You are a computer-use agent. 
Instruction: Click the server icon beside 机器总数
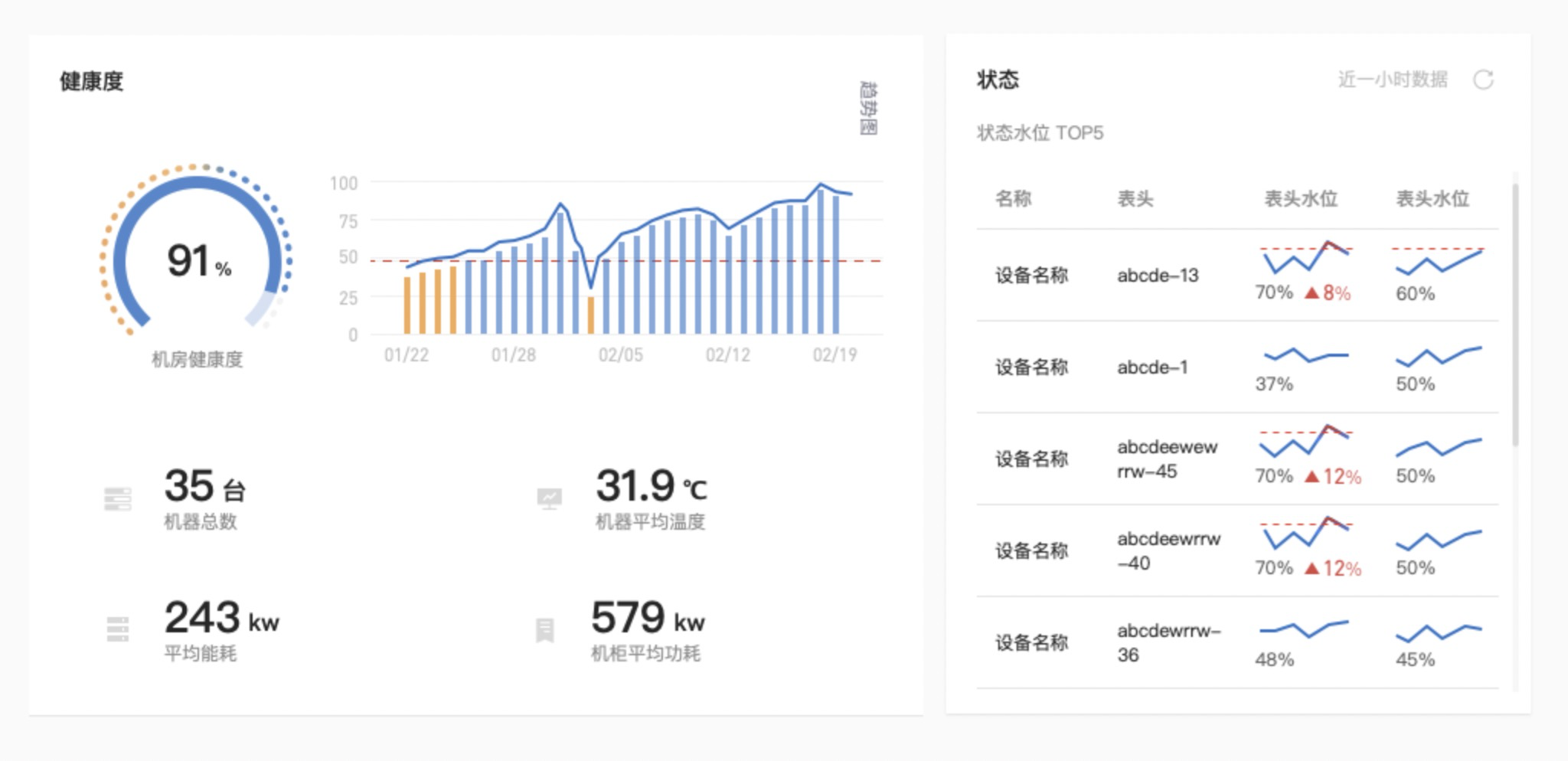pyautogui.click(x=117, y=499)
